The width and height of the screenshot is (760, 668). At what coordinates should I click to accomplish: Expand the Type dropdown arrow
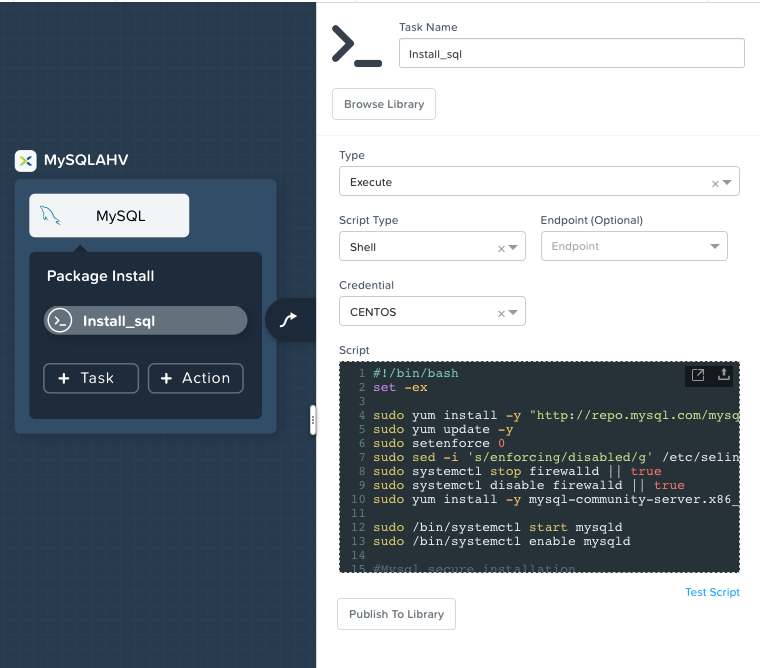click(727, 182)
